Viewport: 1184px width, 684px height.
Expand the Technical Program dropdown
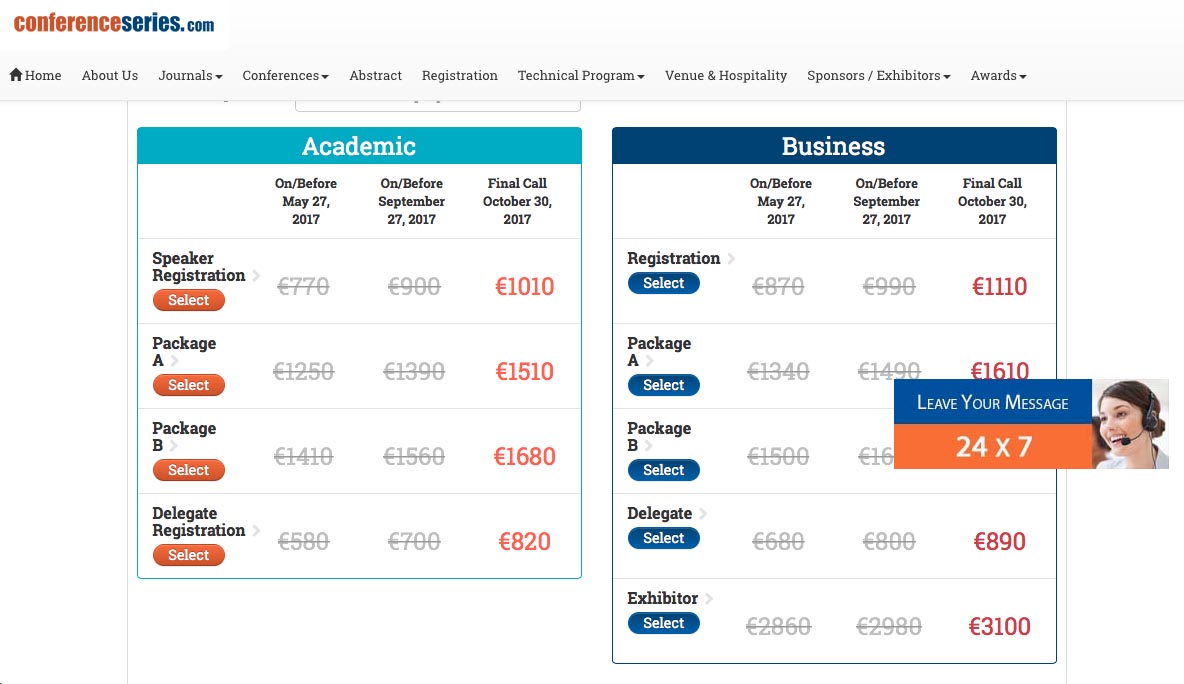tap(580, 75)
